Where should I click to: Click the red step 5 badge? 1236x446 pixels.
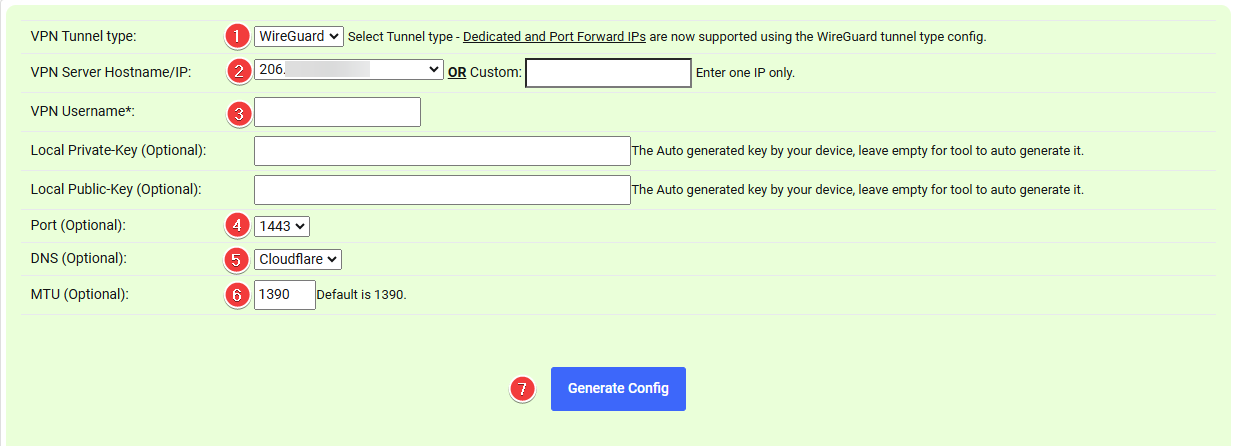click(x=237, y=260)
